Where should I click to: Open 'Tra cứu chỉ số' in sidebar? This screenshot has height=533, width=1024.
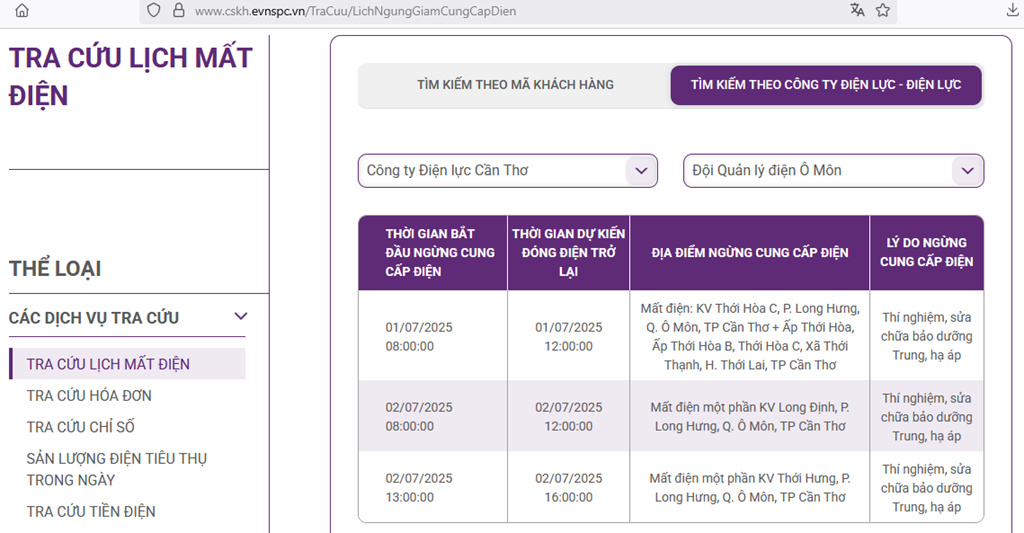(80, 427)
